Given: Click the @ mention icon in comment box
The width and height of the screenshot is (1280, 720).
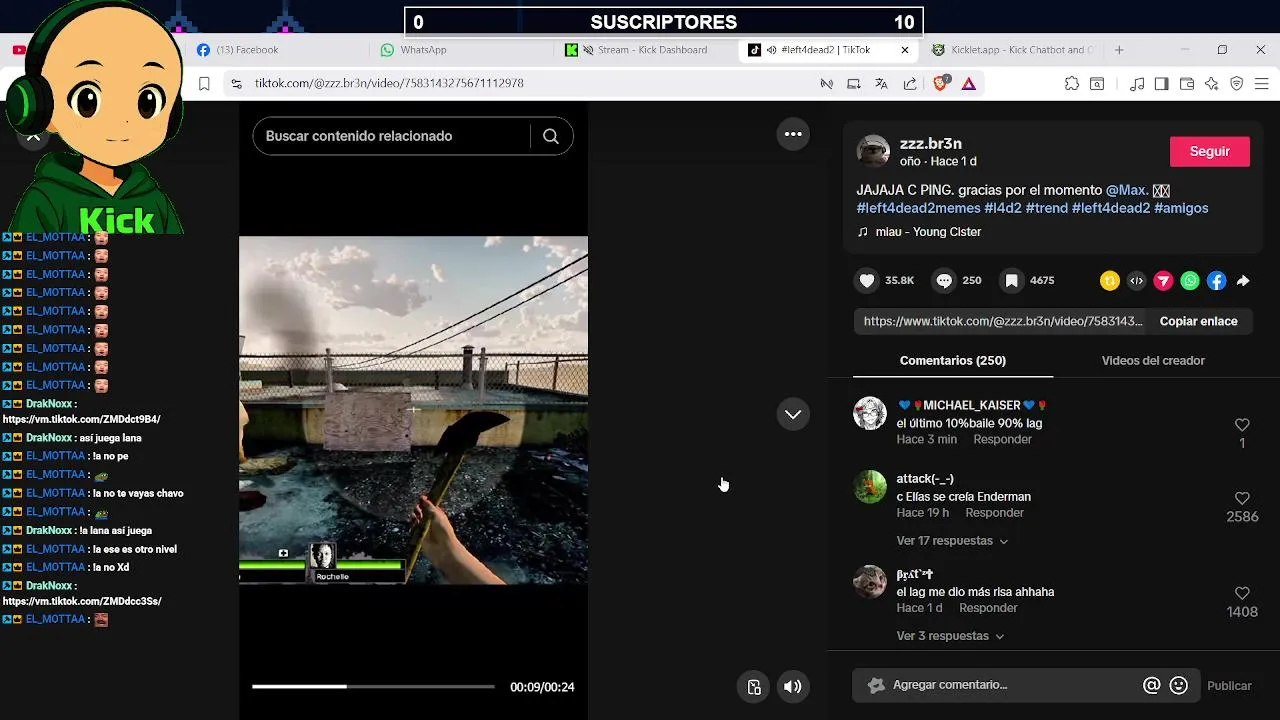Looking at the screenshot, I should (x=1152, y=685).
